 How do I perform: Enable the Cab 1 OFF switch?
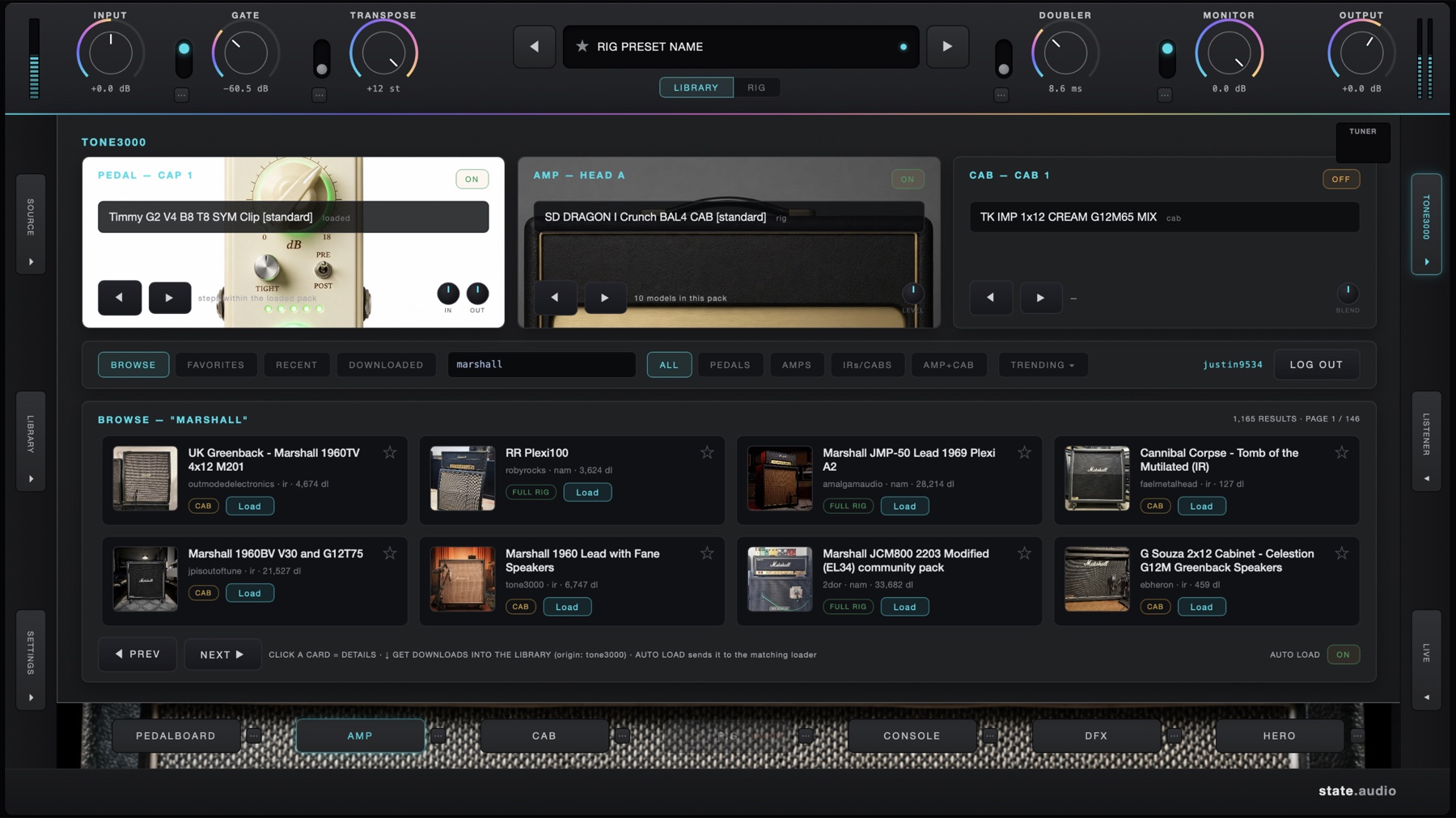[x=1341, y=179]
